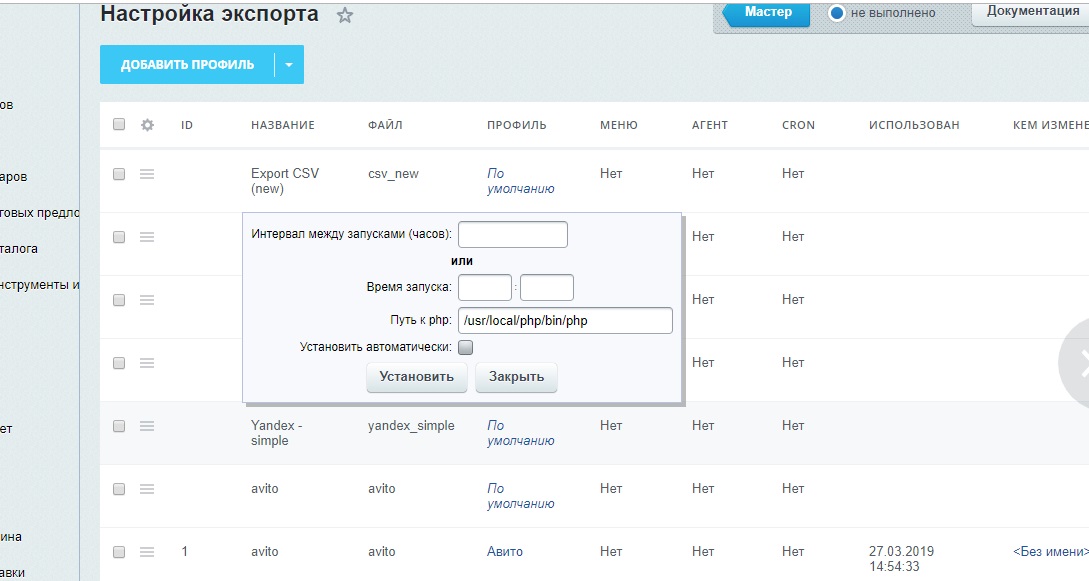The height and width of the screenshot is (581, 1089).
Task: Focus the 'Интервал между запусками' input field
Action: tap(512, 235)
